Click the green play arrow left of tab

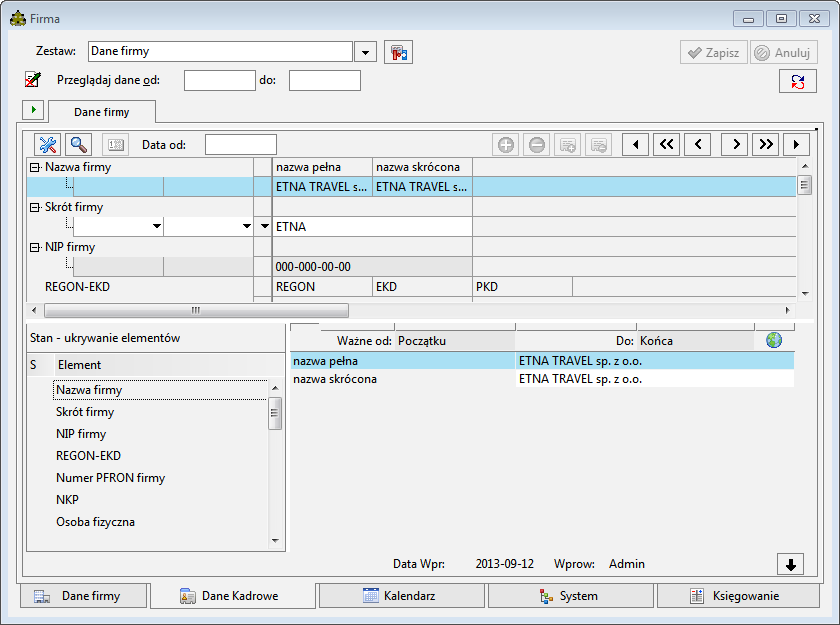(x=33, y=110)
